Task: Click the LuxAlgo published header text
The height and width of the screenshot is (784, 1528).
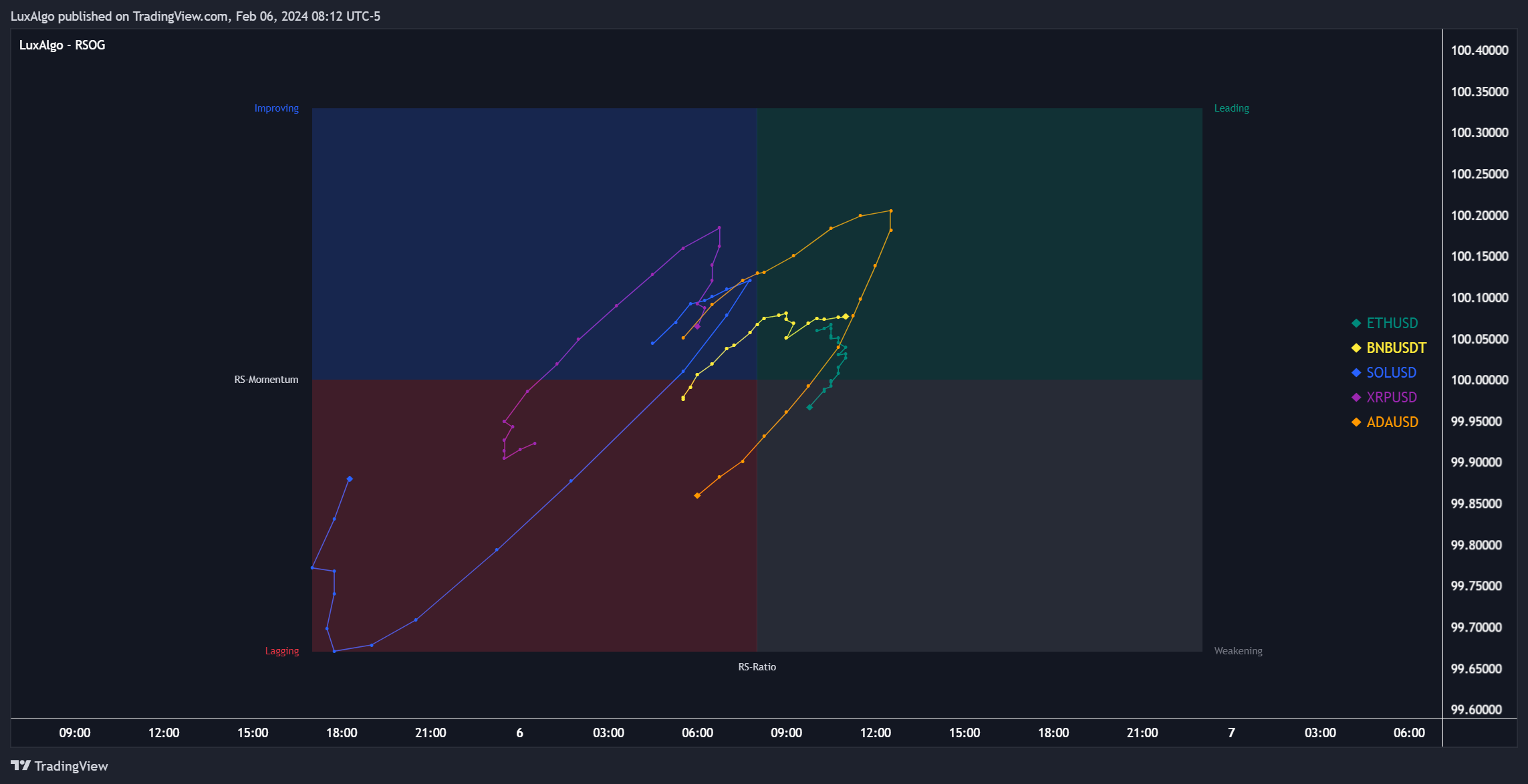Action: 195,16
